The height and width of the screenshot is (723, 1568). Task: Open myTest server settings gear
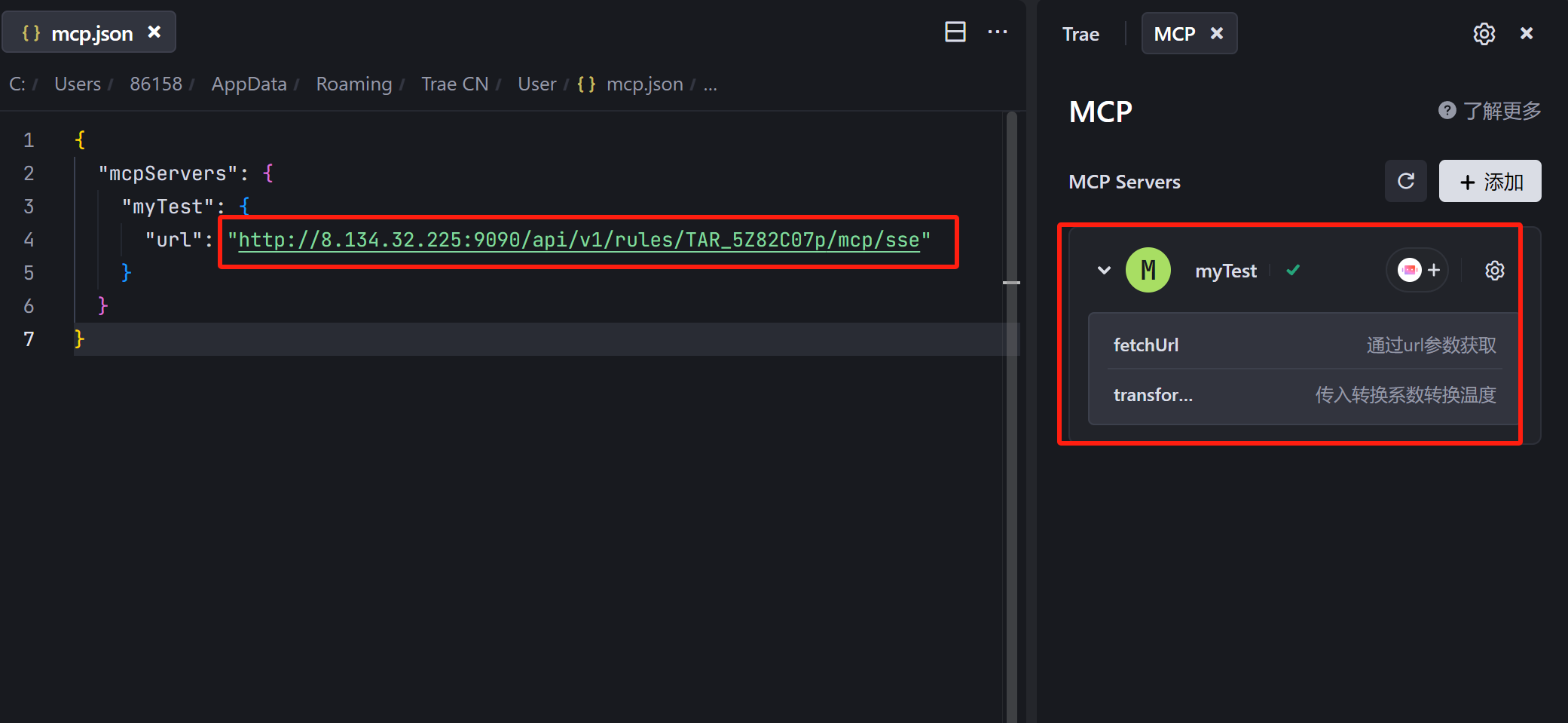pyautogui.click(x=1494, y=271)
